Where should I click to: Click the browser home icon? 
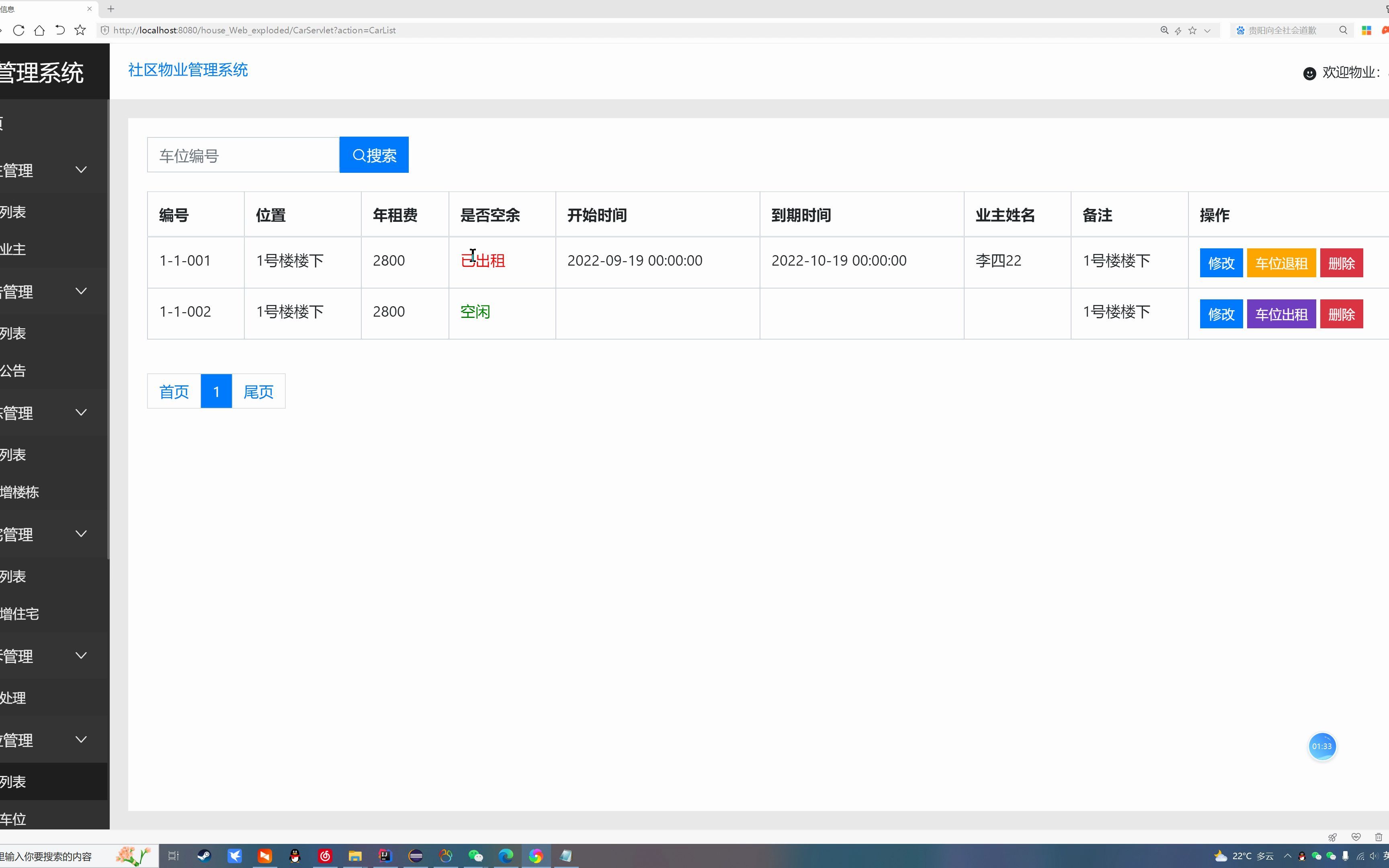click(40, 30)
